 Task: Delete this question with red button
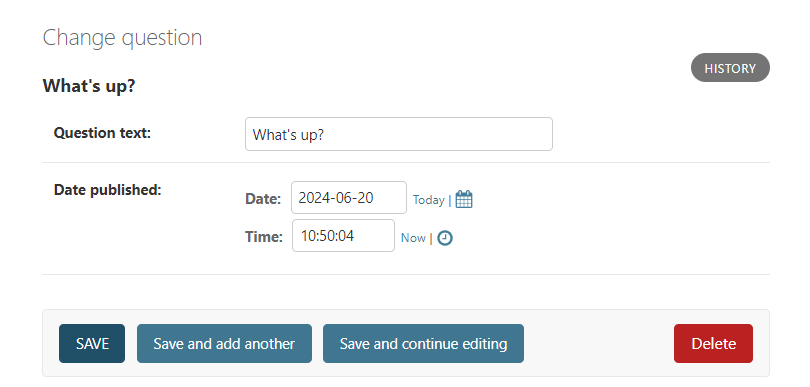tap(713, 344)
